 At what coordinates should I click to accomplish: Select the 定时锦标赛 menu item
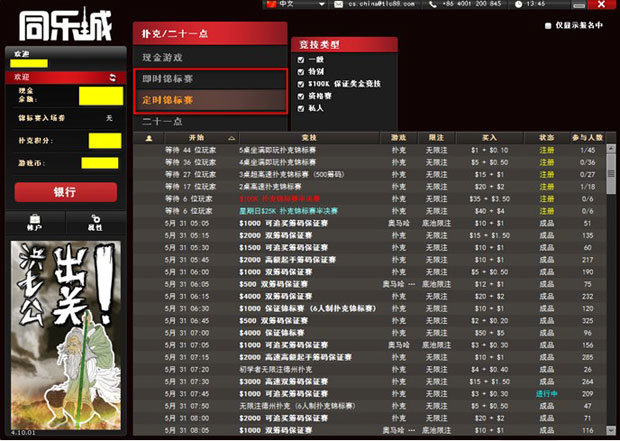[x=210, y=100]
